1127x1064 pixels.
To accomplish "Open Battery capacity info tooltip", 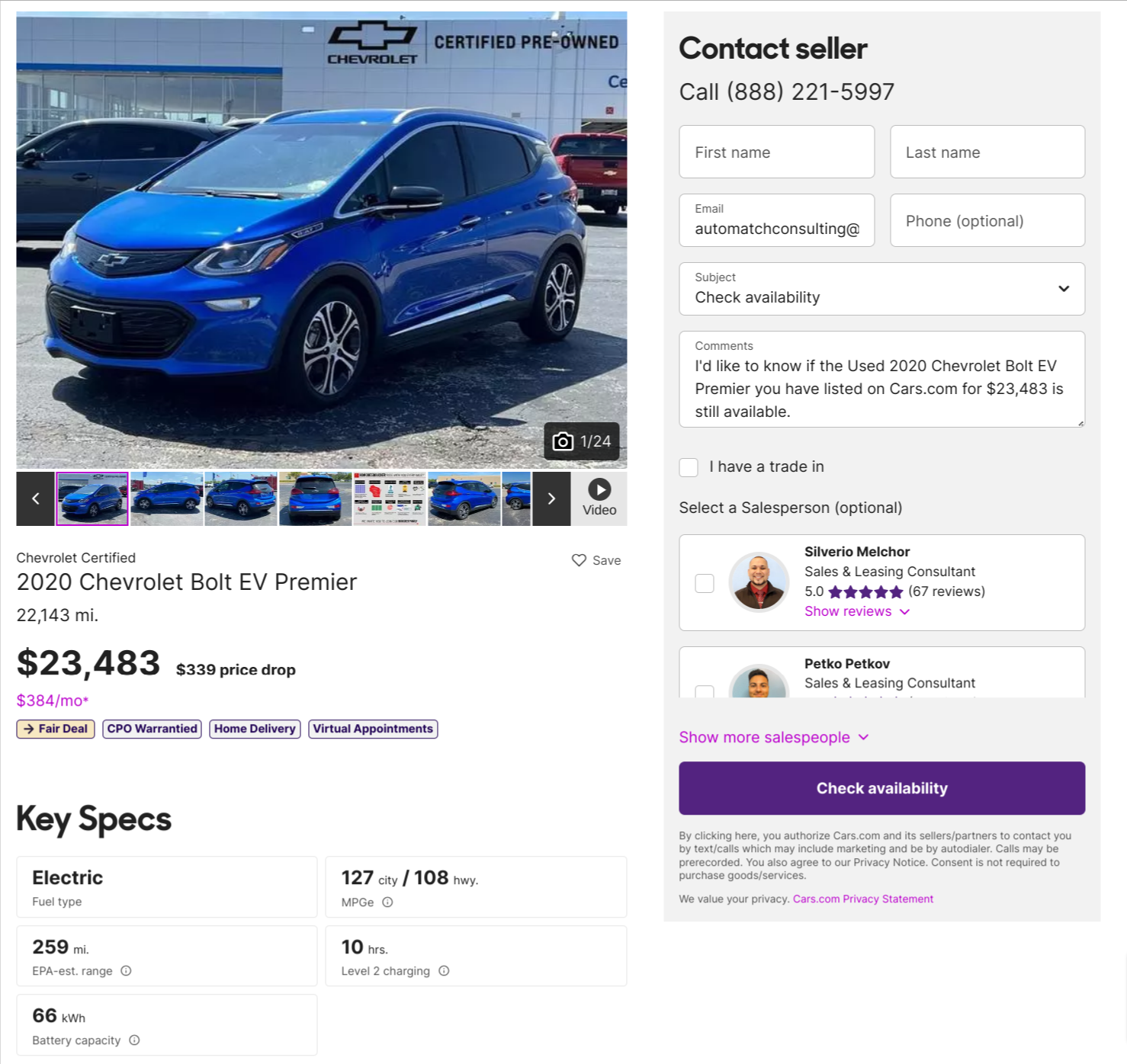I will pos(134,1040).
